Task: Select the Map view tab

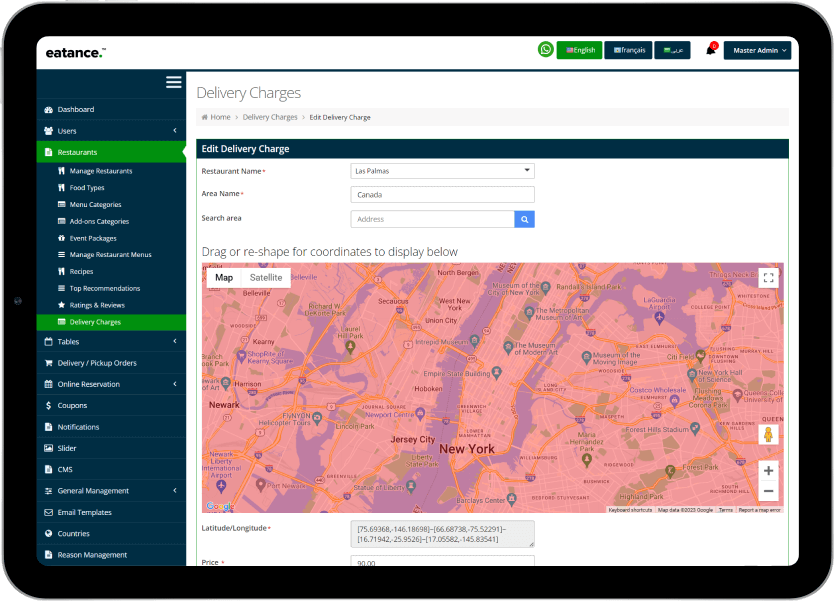Action: click(x=224, y=278)
